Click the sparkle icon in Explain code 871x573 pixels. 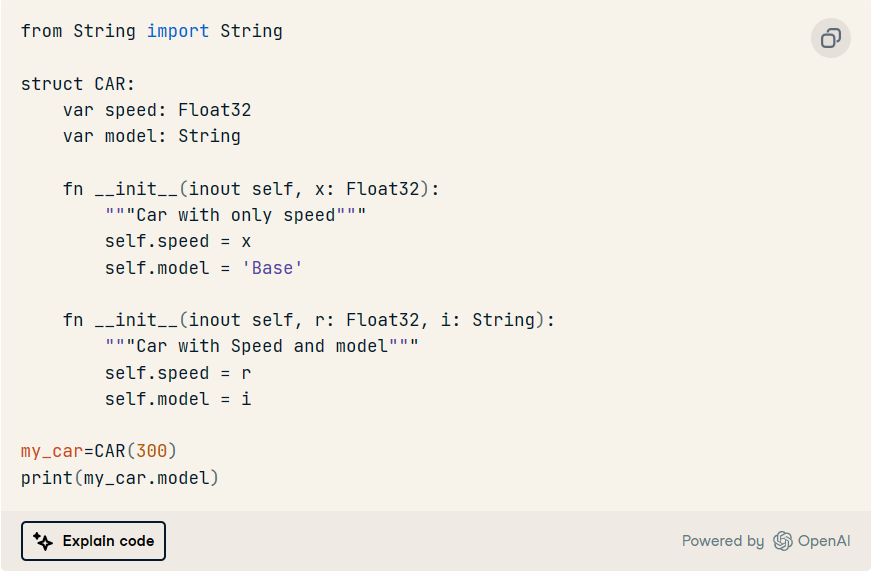(x=43, y=541)
